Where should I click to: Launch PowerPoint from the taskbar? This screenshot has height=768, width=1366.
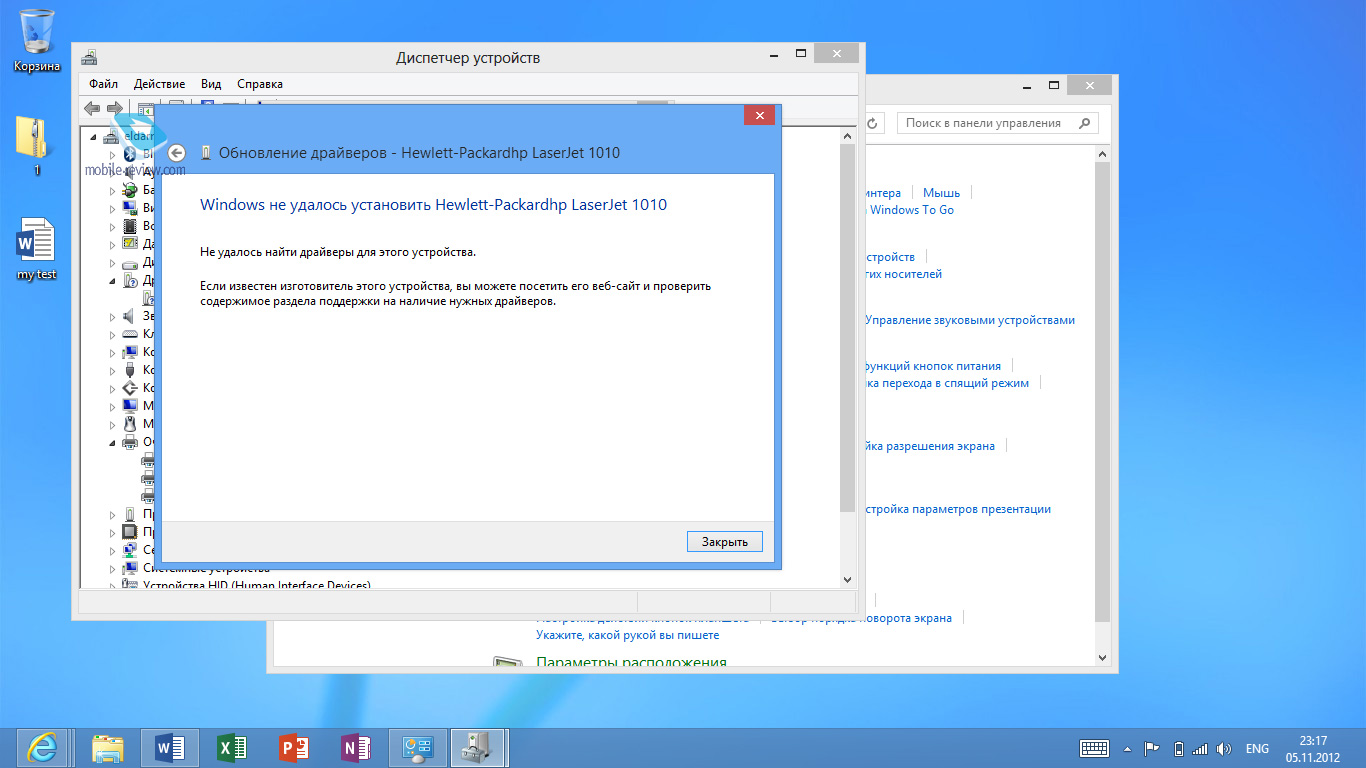tap(293, 748)
